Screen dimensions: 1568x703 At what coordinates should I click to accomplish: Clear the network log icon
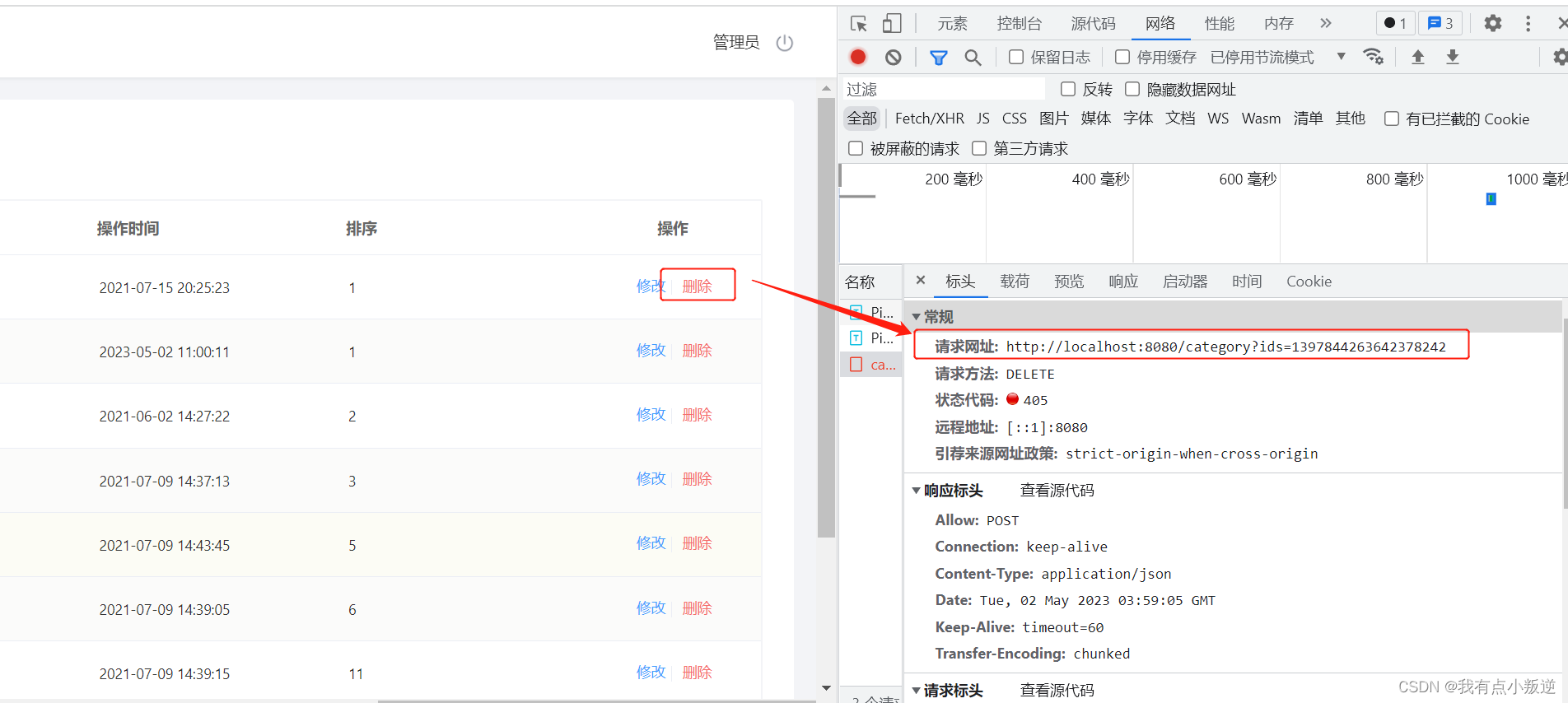894,57
